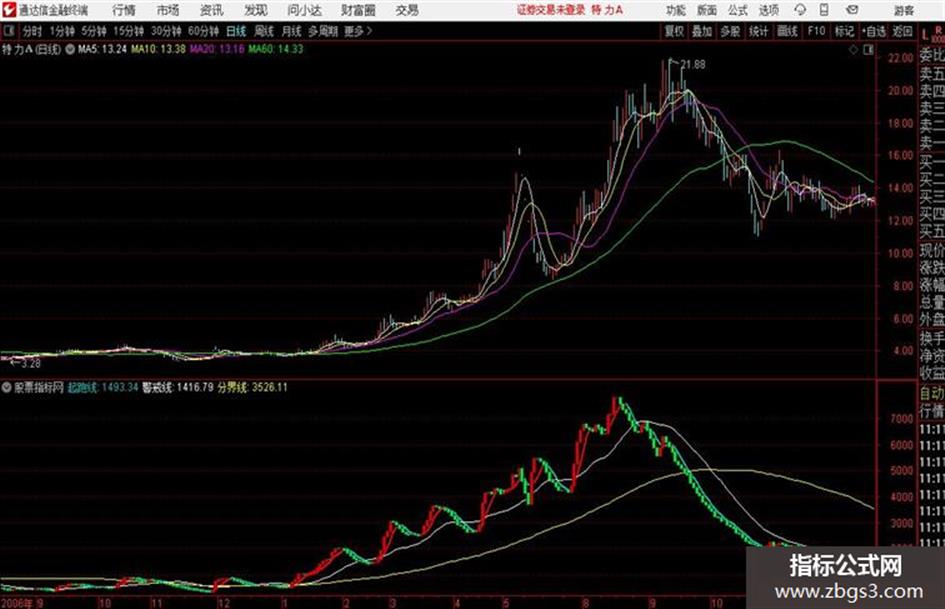945x609 pixels.
Task: Click the 游客 user account
Action: 903,10
